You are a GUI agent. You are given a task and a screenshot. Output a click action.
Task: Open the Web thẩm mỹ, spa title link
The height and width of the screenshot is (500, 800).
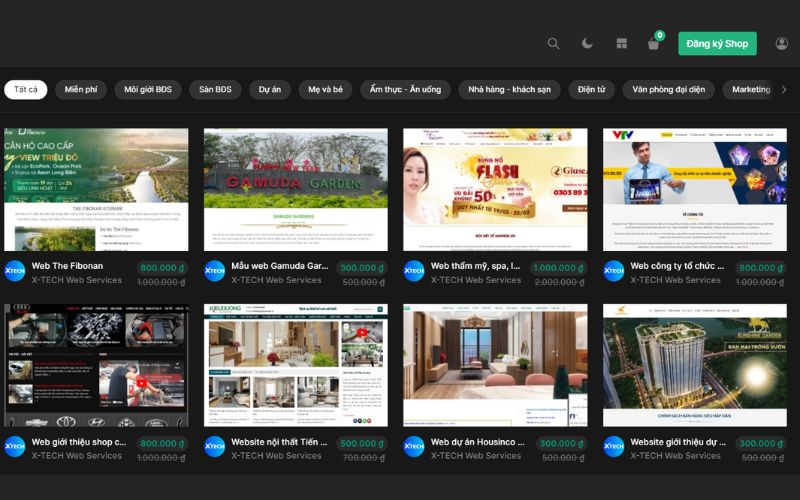click(475, 266)
